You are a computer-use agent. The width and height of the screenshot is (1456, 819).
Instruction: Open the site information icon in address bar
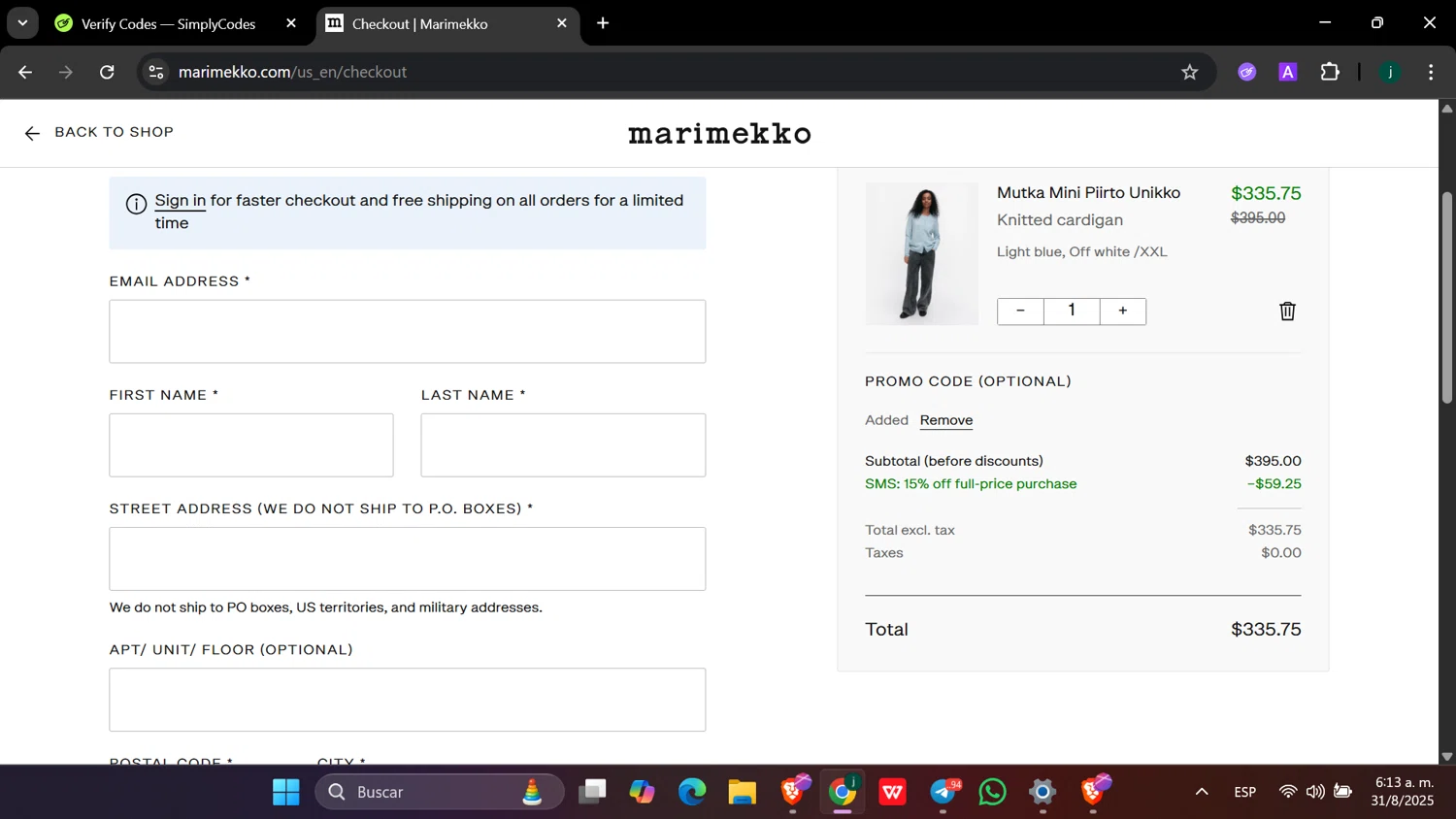(156, 72)
